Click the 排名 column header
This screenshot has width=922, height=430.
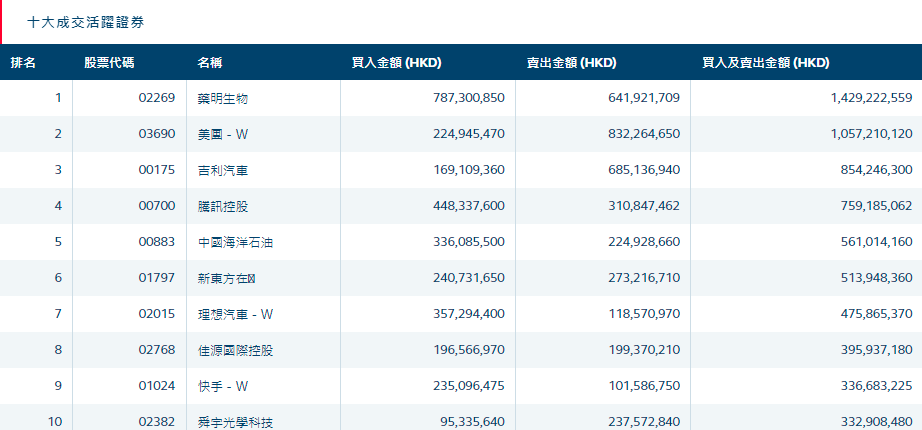[x=23, y=63]
